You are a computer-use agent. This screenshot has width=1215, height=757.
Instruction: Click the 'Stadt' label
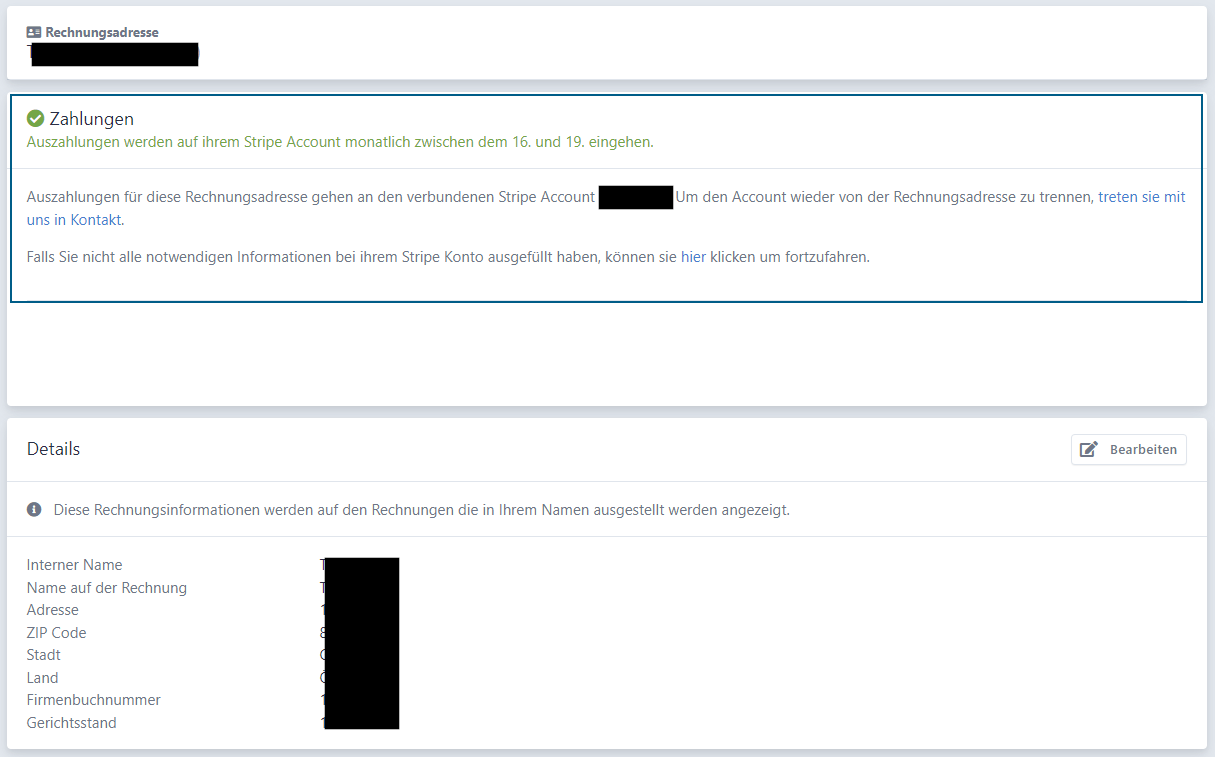tap(44, 655)
